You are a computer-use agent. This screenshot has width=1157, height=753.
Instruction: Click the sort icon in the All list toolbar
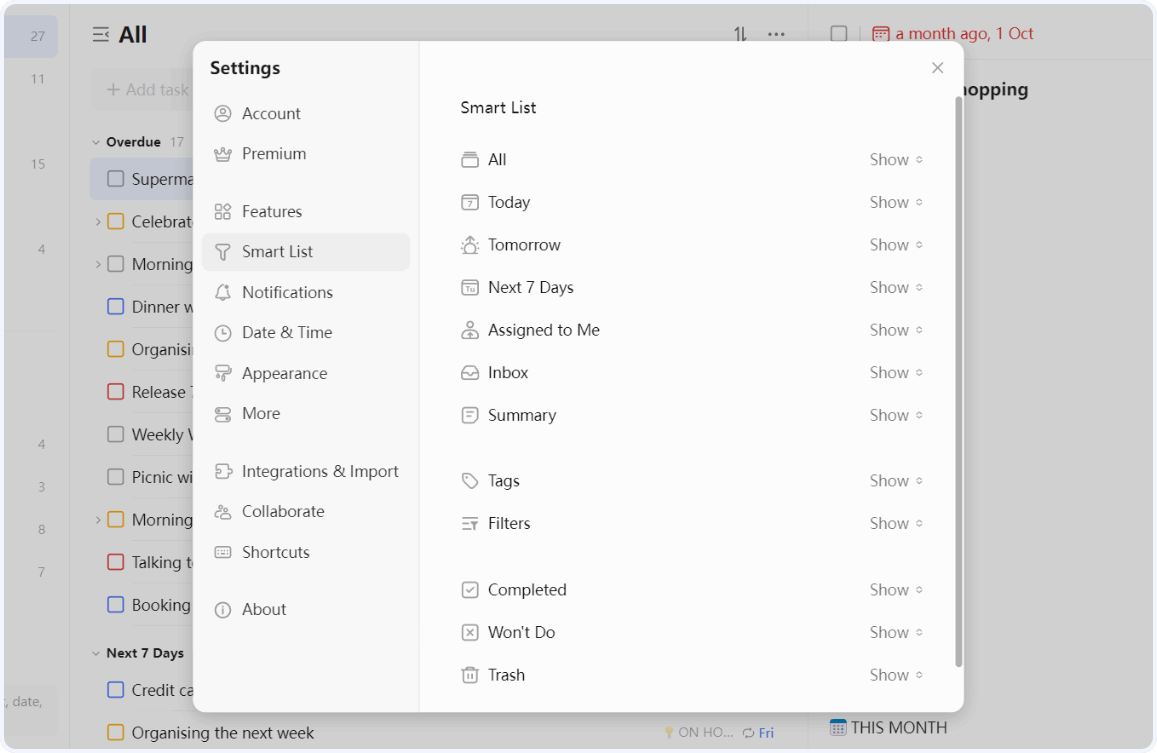(739, 33)
